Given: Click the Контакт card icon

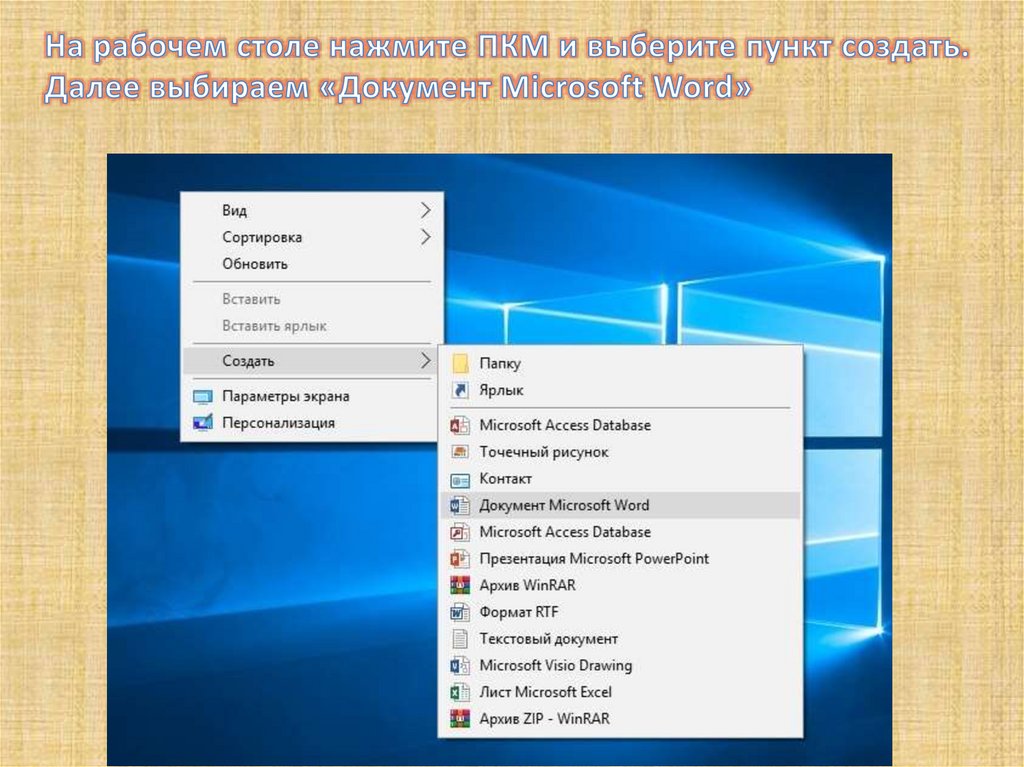Looking at the screenshot, I should [460, 481].
